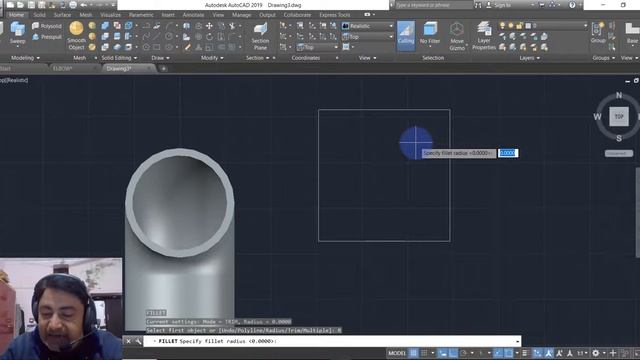Add a new drawing tab with plus
The width and height of the screenshot is (640, 360).
point(163,69)
